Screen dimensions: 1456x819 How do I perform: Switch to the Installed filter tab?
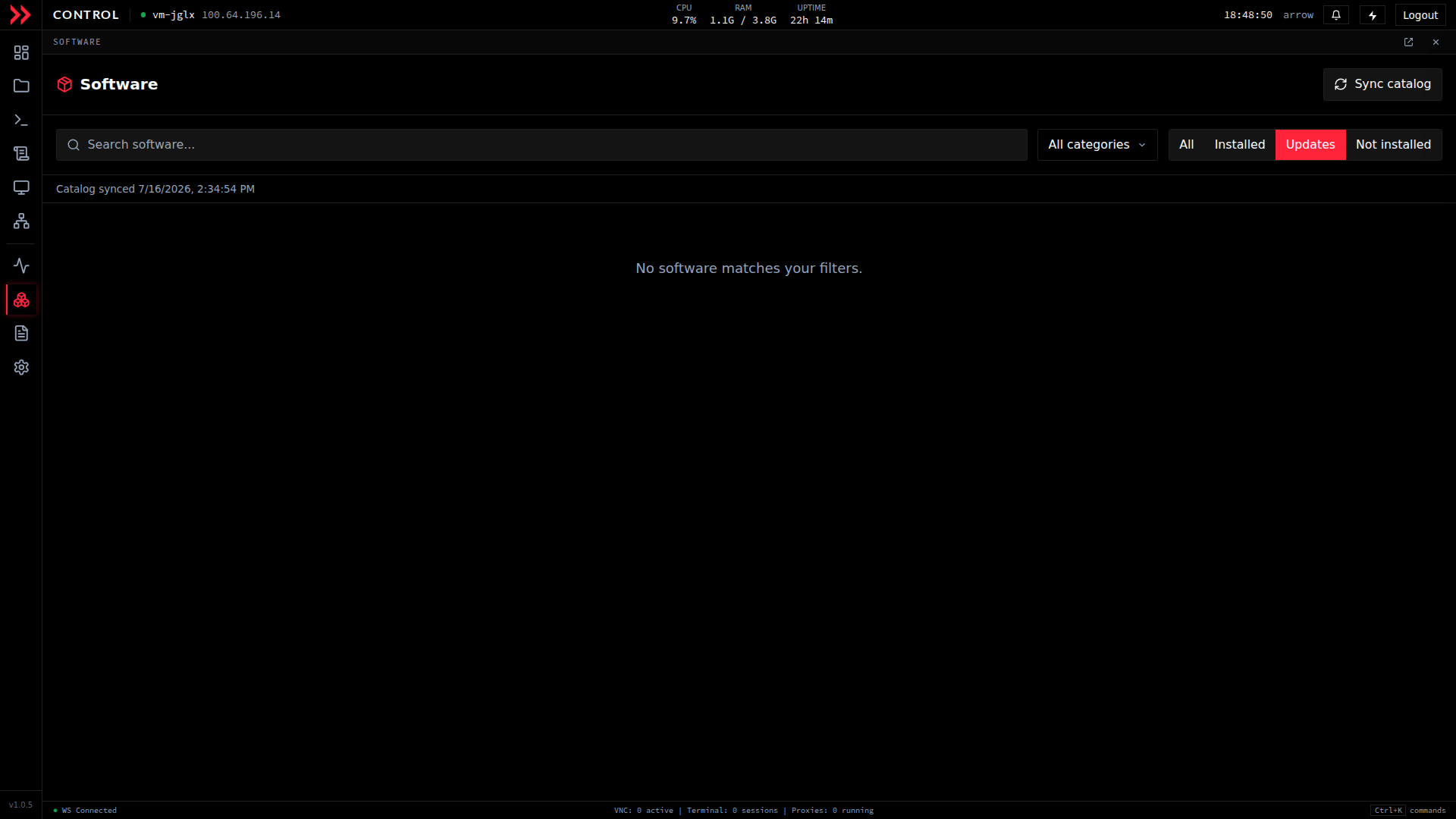(x=1240, y=145)
